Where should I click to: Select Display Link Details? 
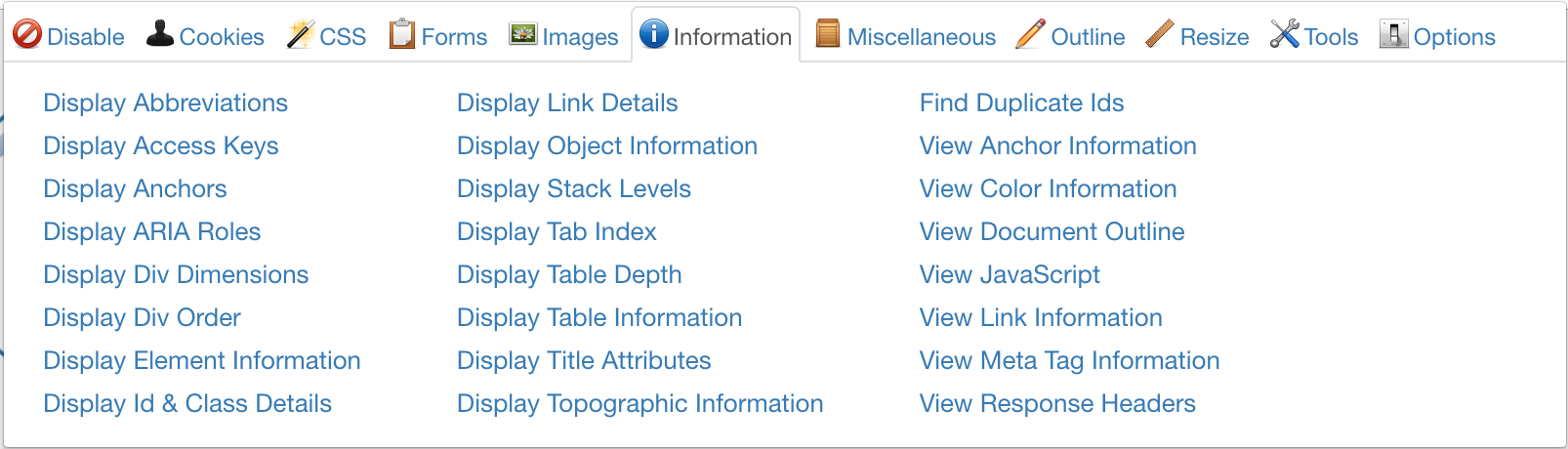567,102
